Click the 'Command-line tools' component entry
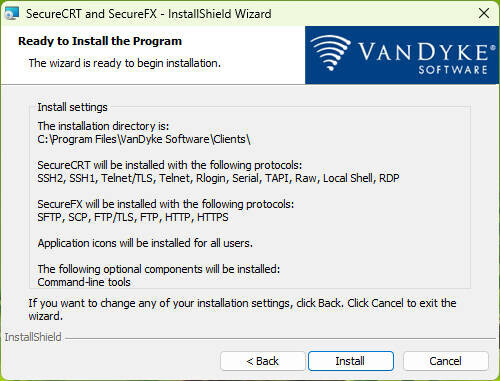 coord(84,282)
